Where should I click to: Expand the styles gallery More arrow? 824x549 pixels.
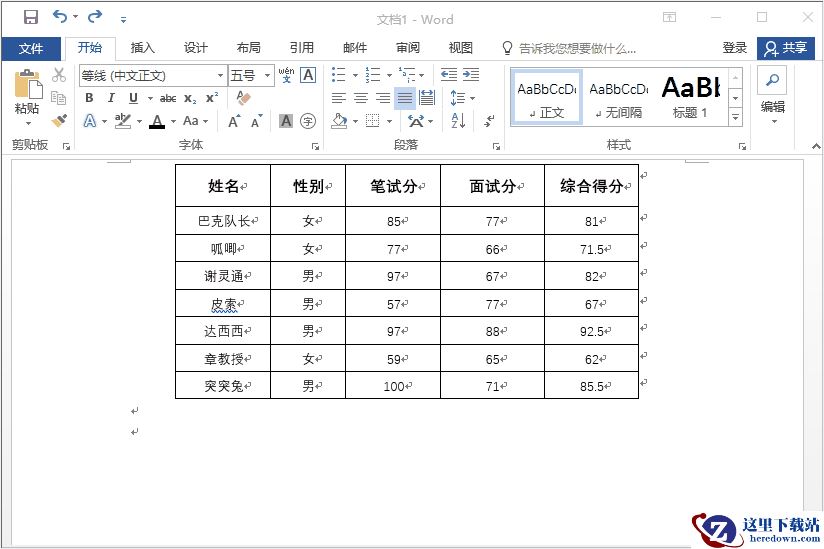coord(736,118)
